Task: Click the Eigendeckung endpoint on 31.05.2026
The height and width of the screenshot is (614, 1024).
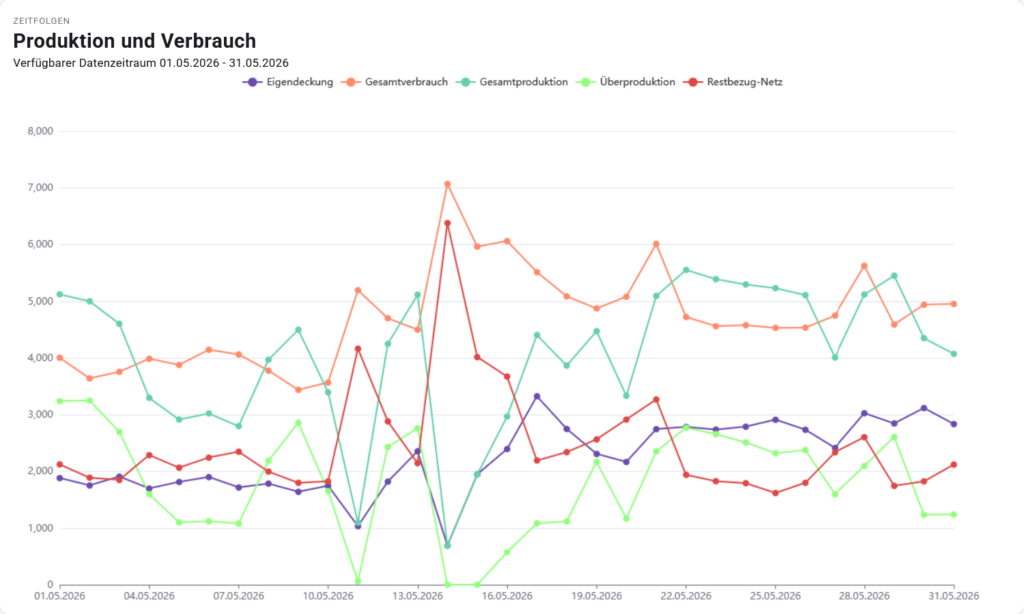Action: 954,424
